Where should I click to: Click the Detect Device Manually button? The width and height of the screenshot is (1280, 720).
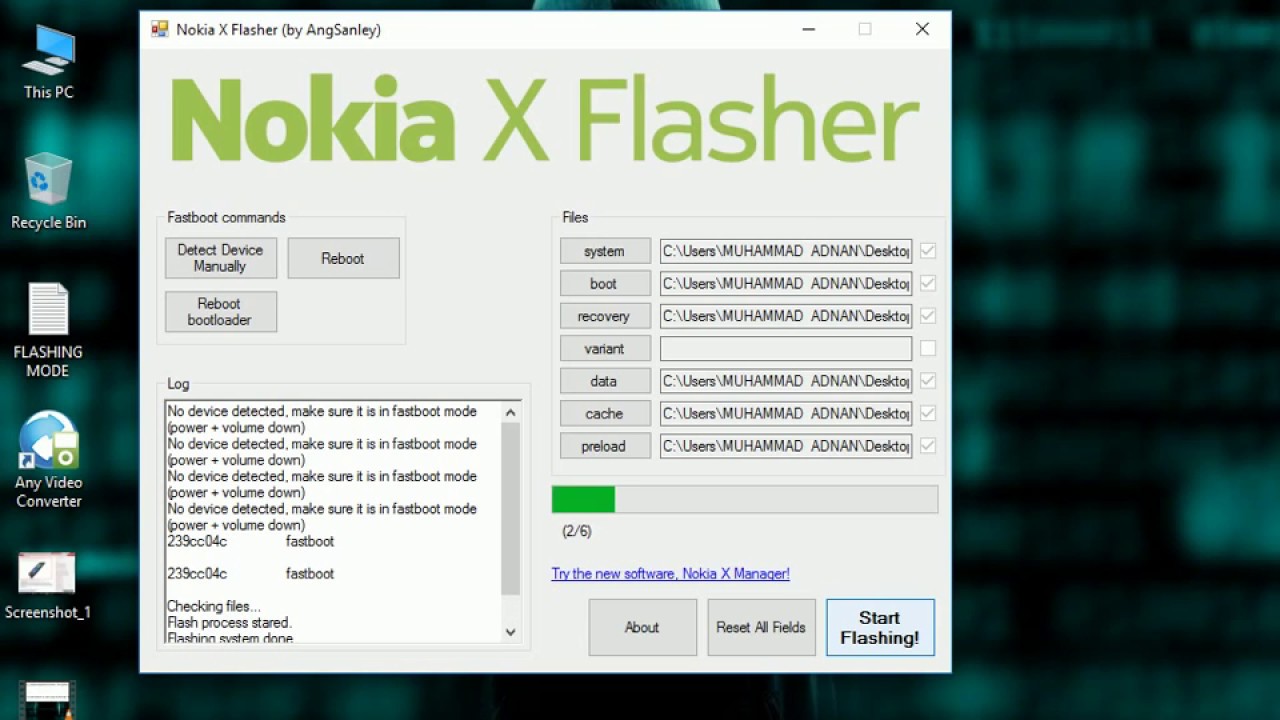point(220,258)
